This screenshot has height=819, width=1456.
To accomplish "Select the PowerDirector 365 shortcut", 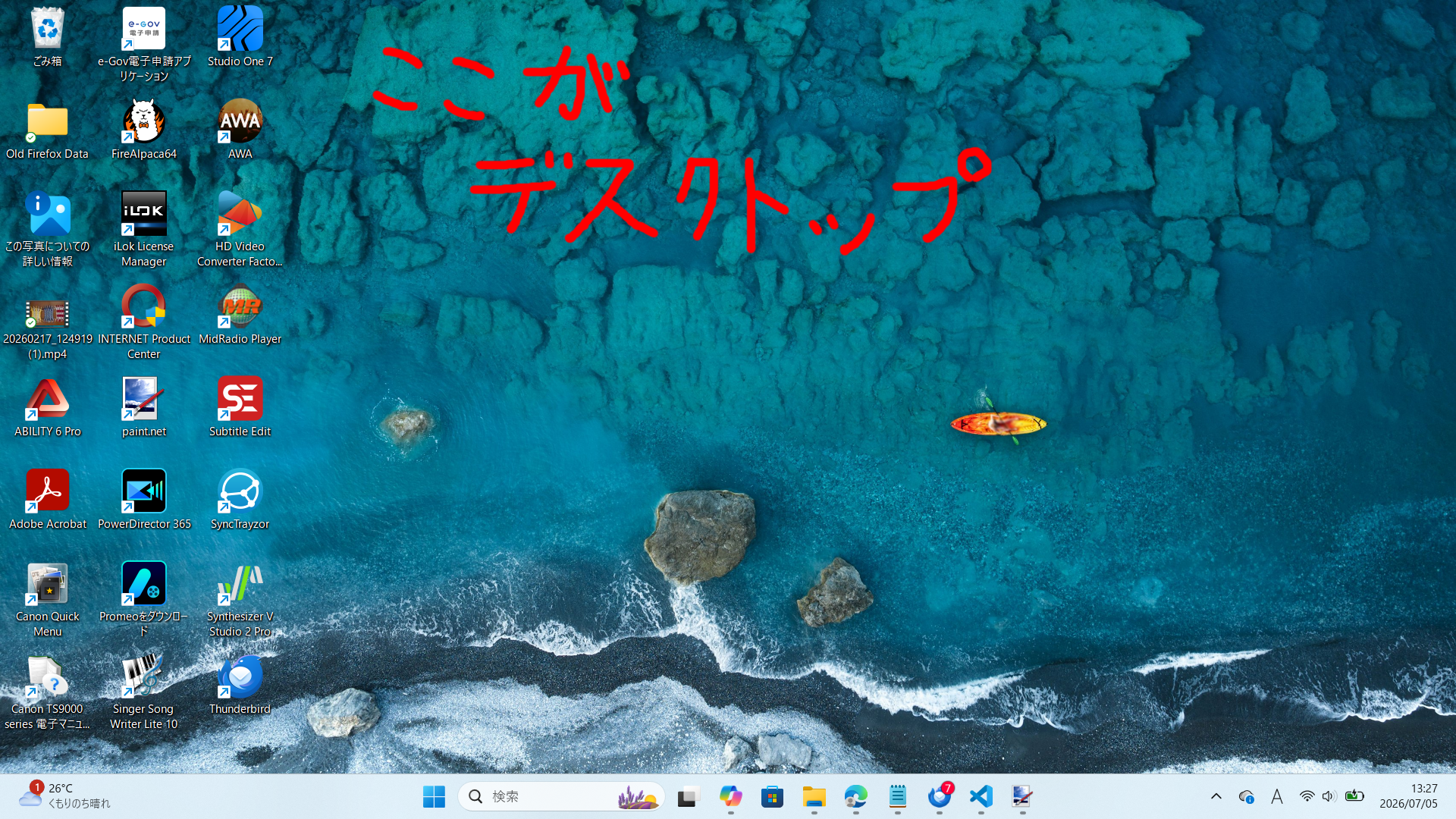I will tap(144, 499).
